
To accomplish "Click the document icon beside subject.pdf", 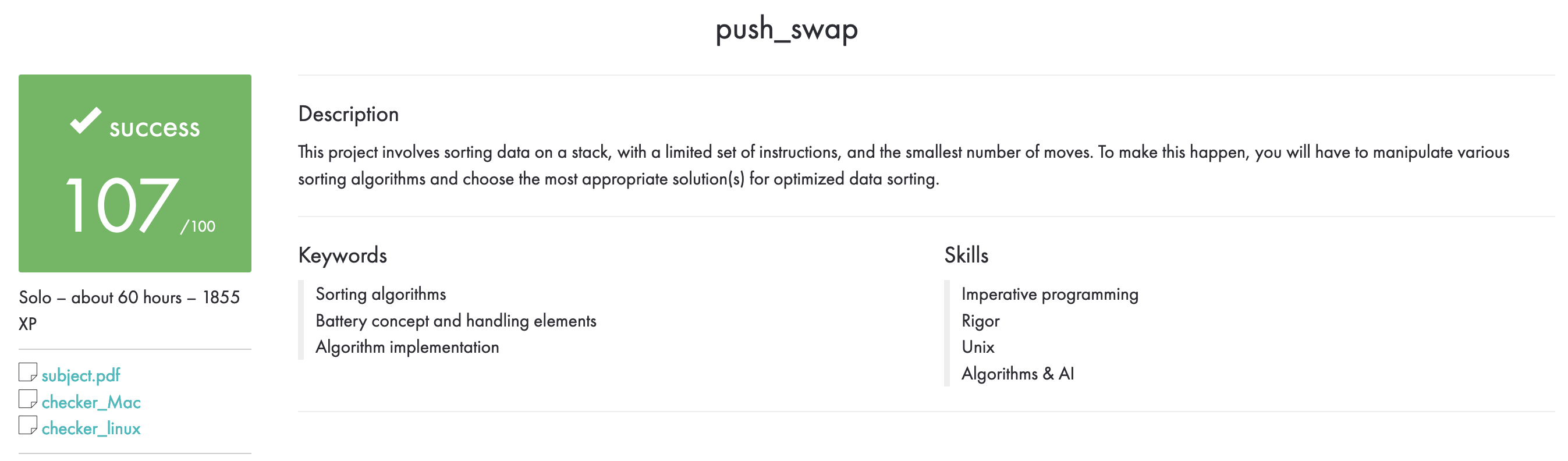I will [29, 374].
